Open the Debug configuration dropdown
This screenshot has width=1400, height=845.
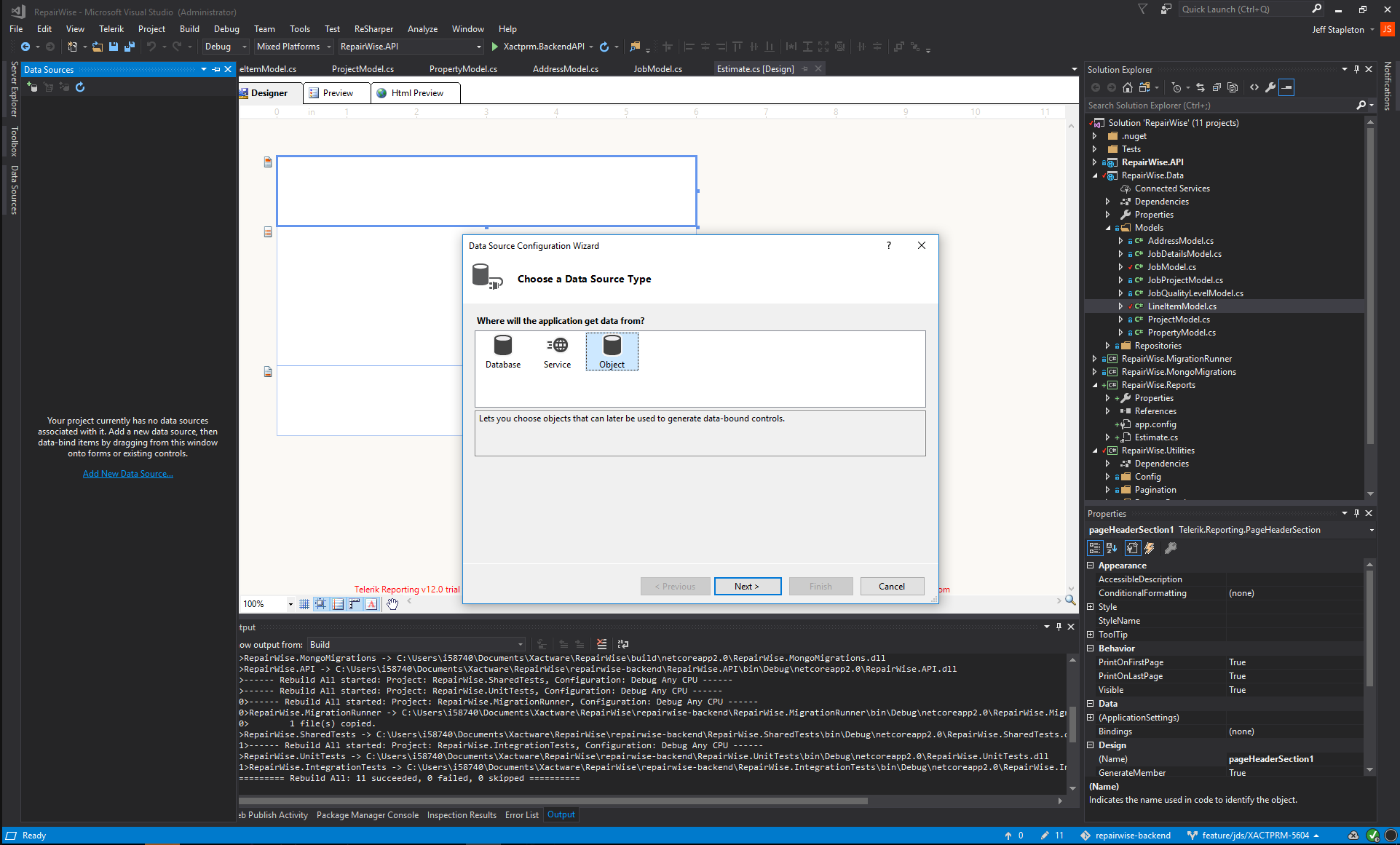tap(226, 47)
